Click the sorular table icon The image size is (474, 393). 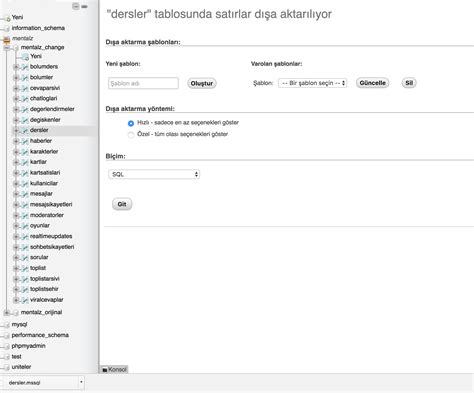[25, 258]
